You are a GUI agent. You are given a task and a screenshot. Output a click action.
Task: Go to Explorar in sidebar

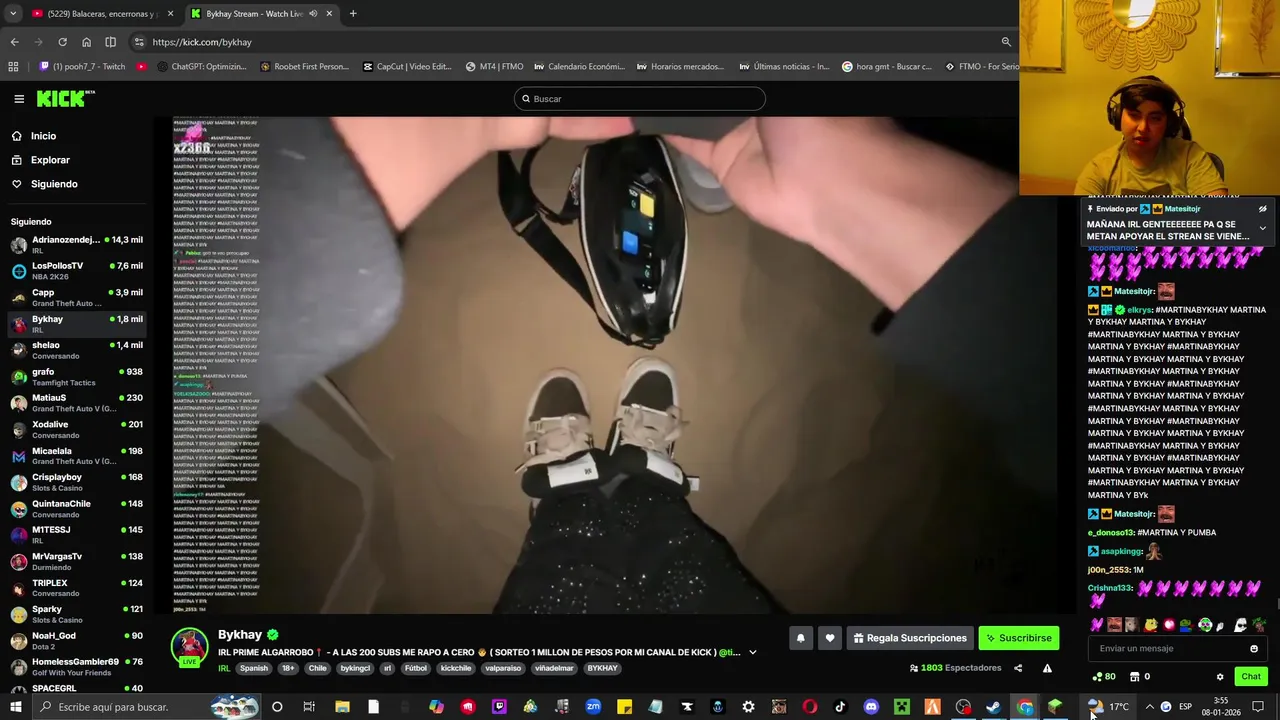pyautogui.click(x=50, y=160)
